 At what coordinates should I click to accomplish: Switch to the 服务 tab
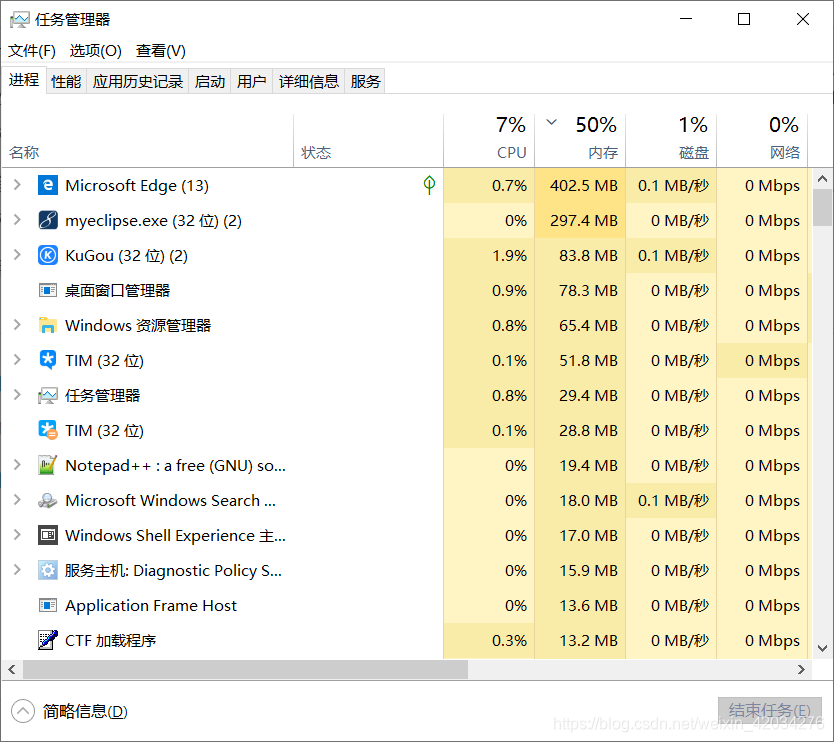pyautogui.click(x=365, y=81)
